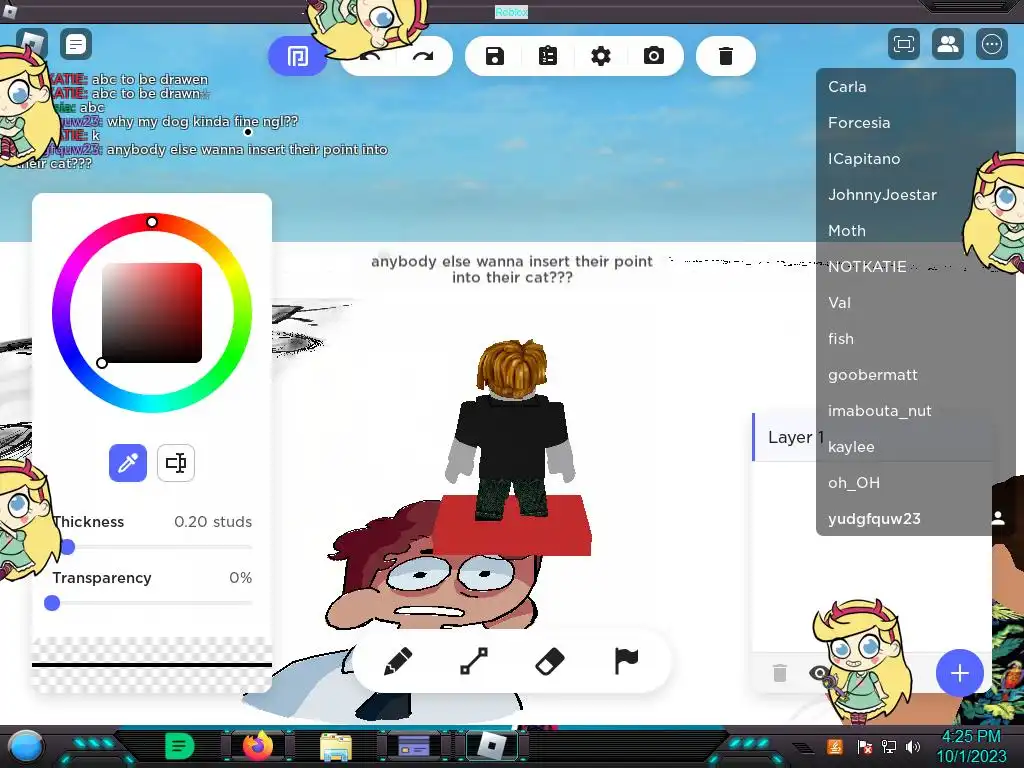Click the screen capture frame icon
Viewport: 1024px width, 768px height.
pyautogui.click(x=904, y=44)
